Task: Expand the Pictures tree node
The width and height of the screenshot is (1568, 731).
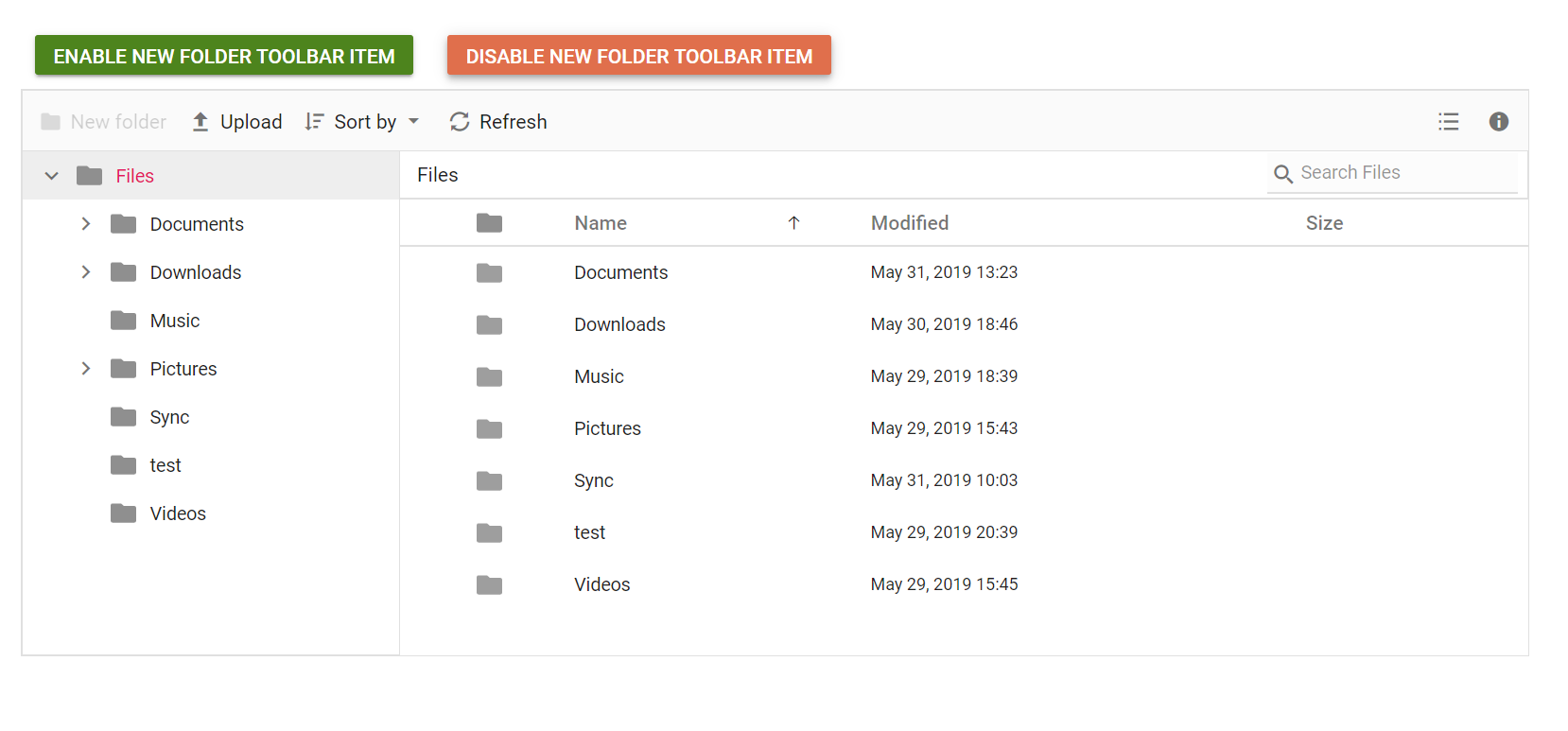Action: coord(86,369)
